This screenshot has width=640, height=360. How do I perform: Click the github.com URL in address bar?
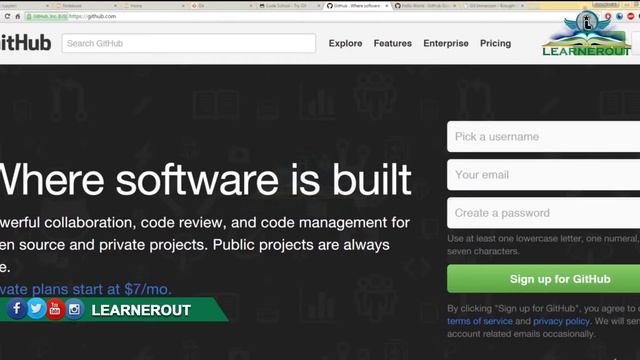tap(93, 16)
